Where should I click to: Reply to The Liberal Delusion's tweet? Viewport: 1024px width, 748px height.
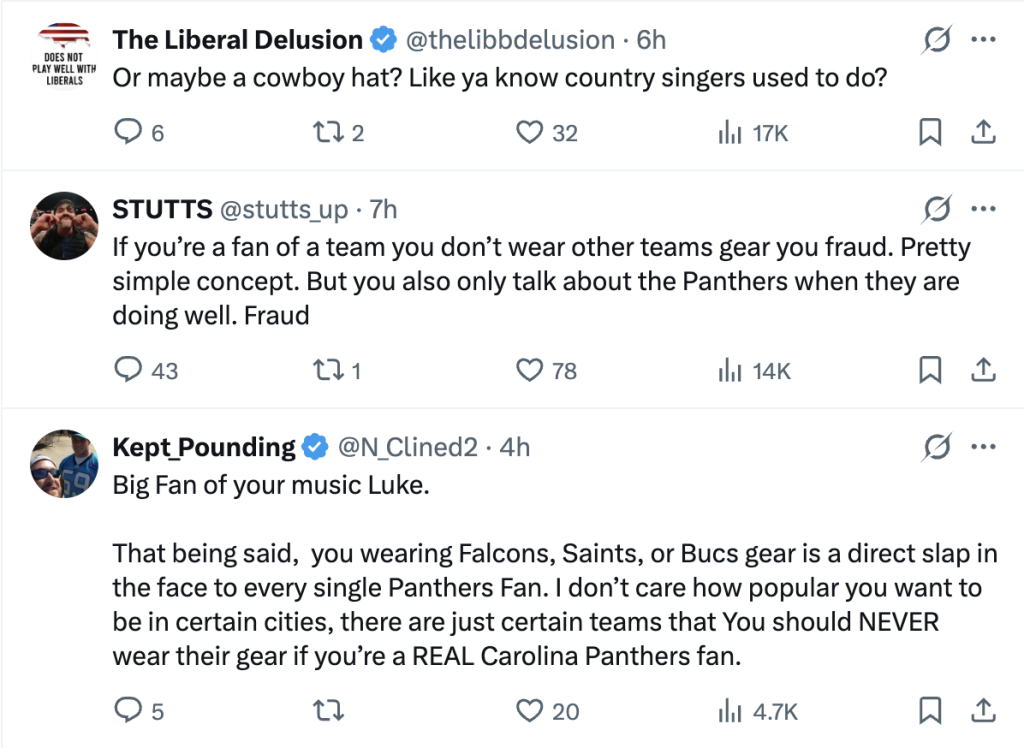pyautogui.click(x=127, y=132)
